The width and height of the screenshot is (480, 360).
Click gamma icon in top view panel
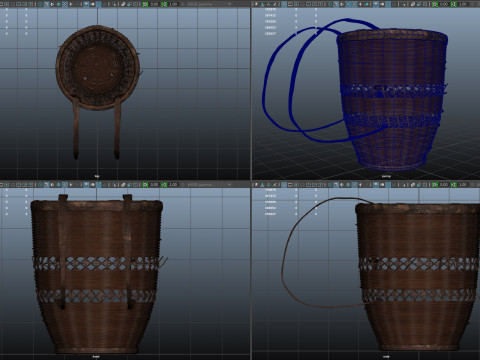click(x=164, y=4)
